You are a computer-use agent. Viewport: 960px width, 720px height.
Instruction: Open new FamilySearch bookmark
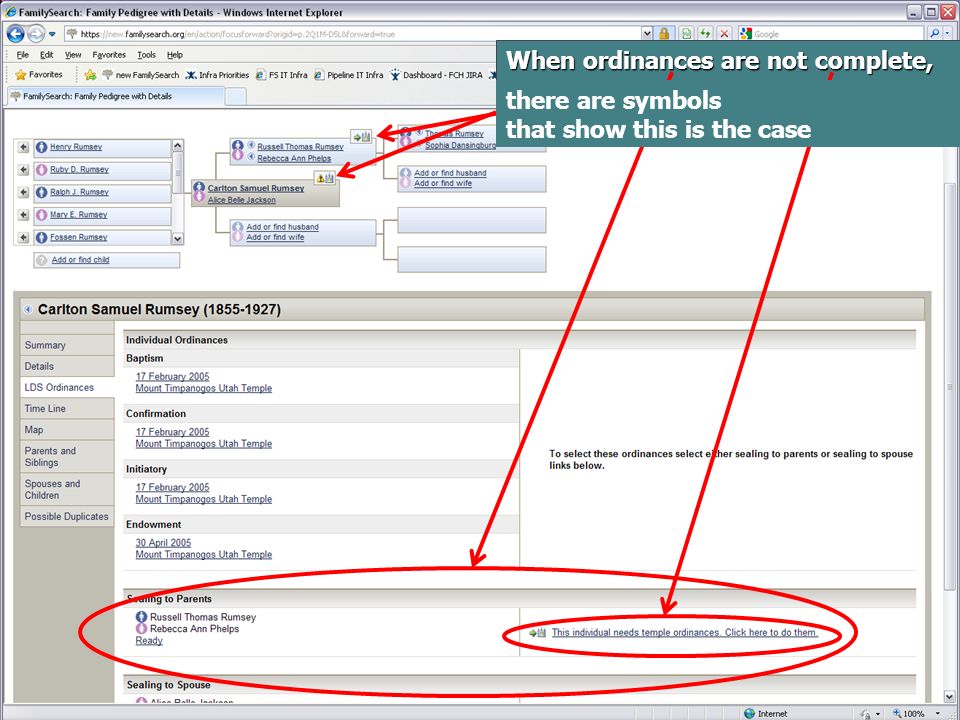pyautogui.click(x=141, y=75)
